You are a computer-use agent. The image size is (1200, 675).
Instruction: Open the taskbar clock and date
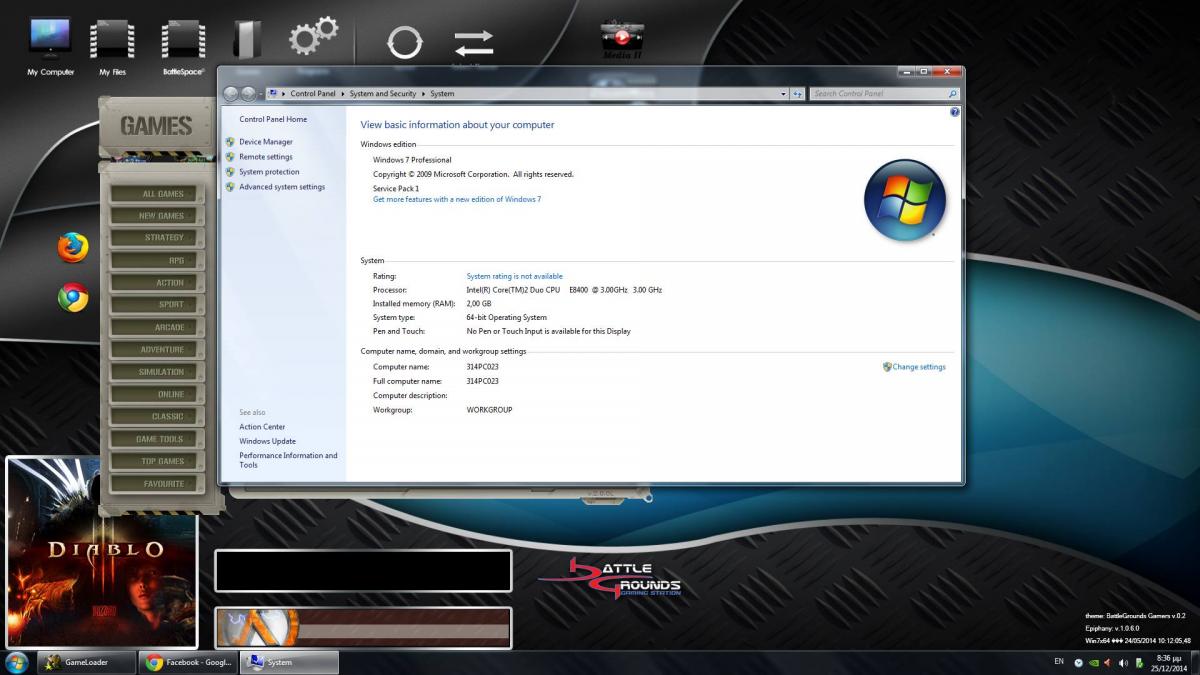[1169, 663]
